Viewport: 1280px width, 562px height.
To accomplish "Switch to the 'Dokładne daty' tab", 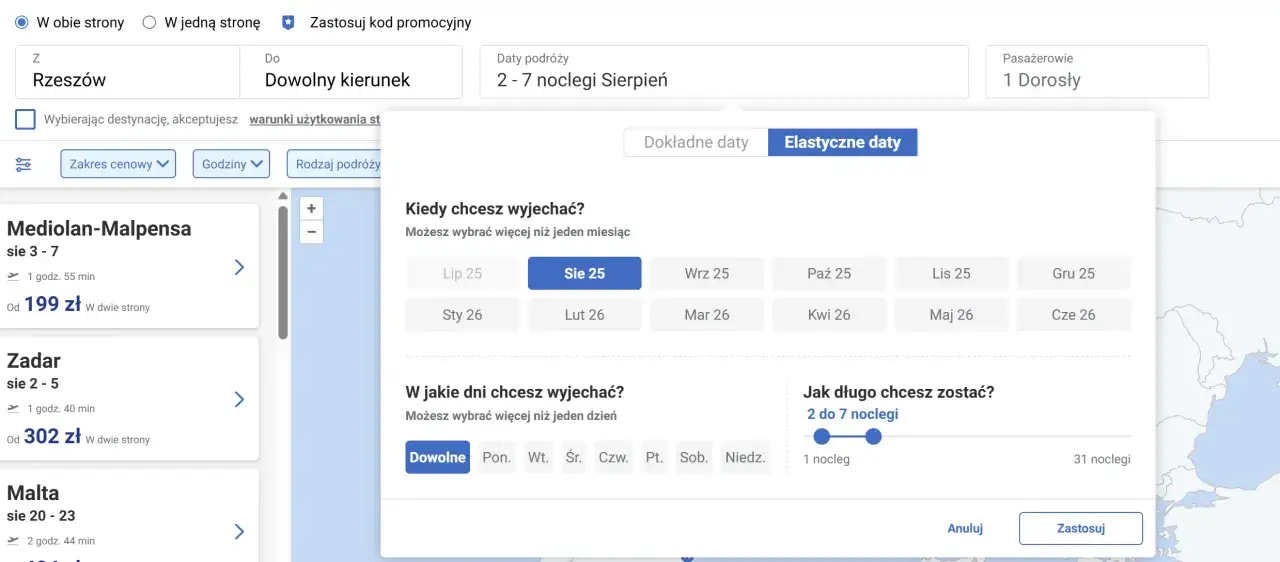I will tap(696, 142).
